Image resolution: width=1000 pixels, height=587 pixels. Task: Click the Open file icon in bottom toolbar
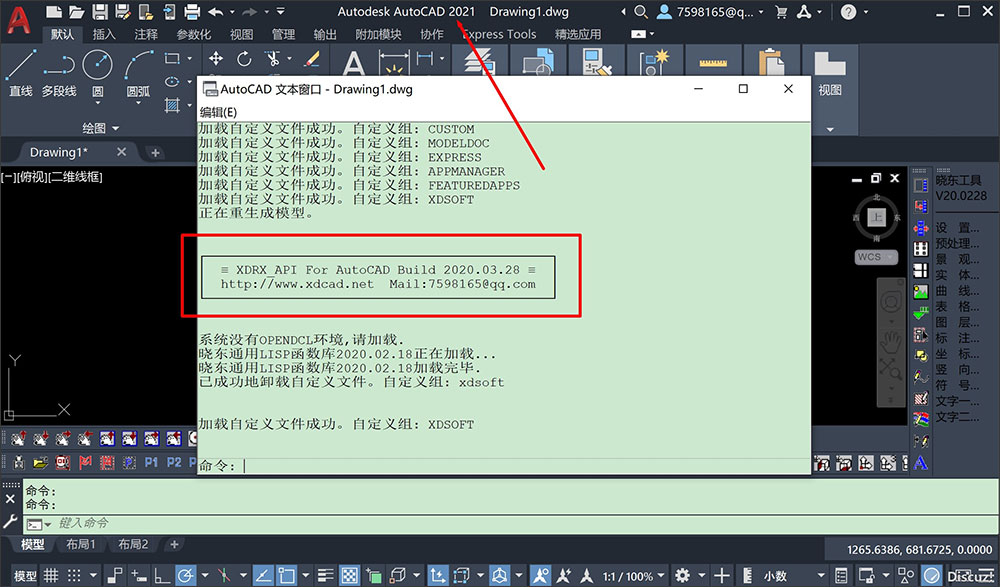[40, 462]
